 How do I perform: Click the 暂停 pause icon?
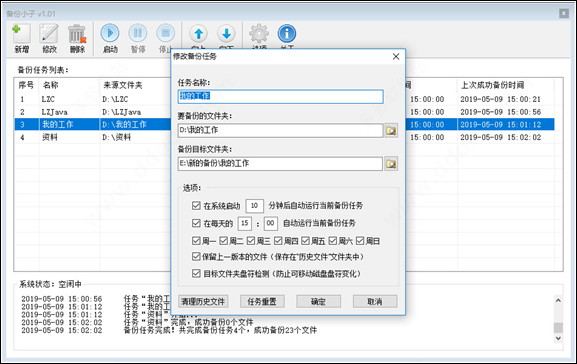(x=138, y=33)
